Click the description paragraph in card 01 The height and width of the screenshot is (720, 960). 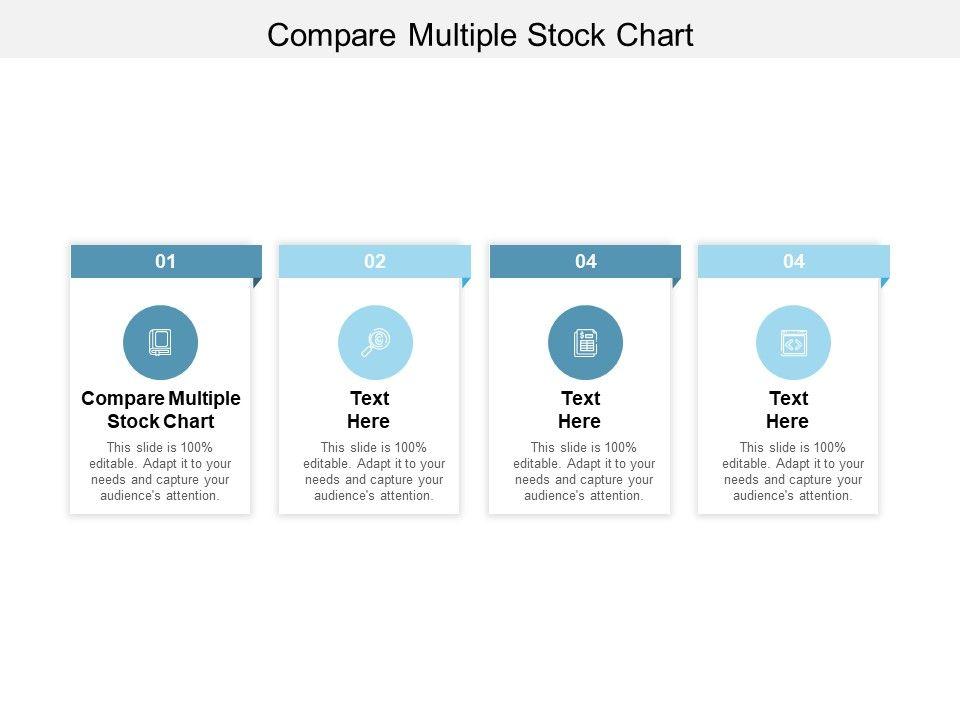pos(160,471)
